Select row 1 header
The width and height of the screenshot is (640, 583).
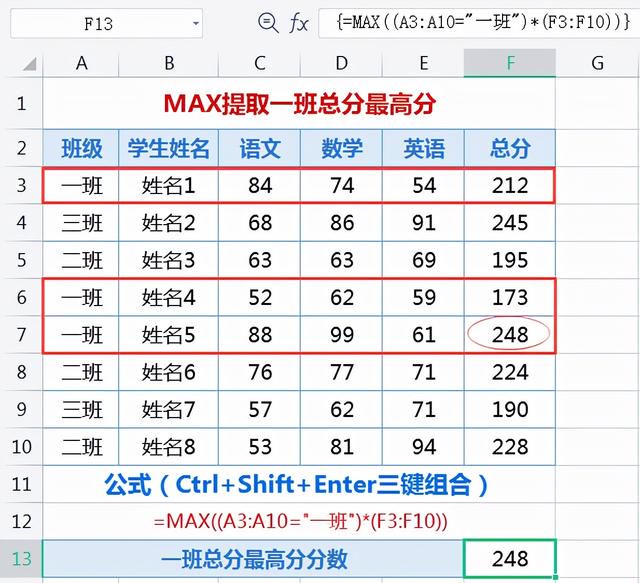pyautogui.click(x=22, y=103)
